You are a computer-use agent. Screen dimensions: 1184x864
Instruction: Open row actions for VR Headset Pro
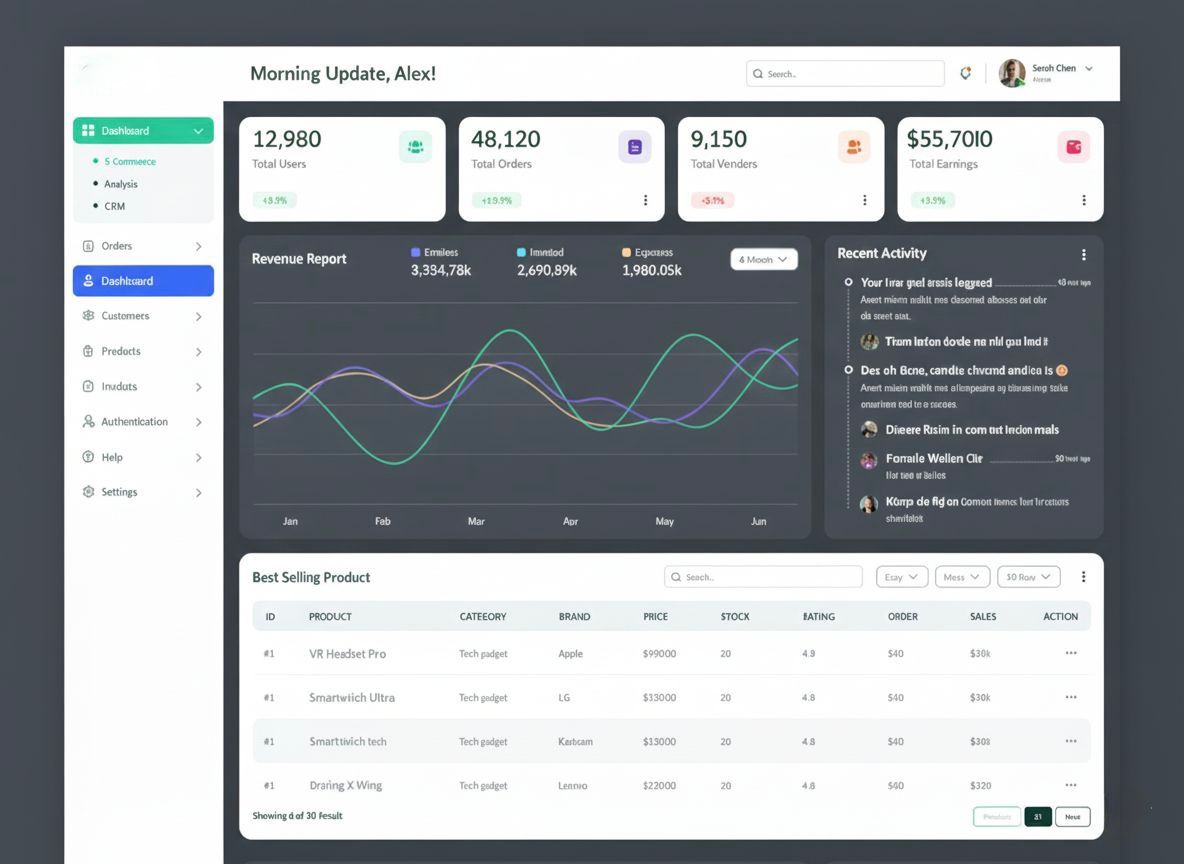[1070, 654]
